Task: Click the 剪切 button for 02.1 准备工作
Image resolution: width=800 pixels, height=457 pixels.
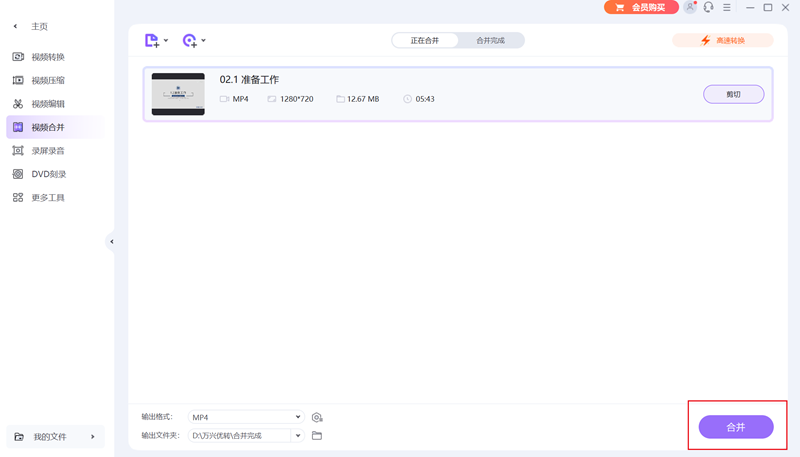Action: (734, 94)
